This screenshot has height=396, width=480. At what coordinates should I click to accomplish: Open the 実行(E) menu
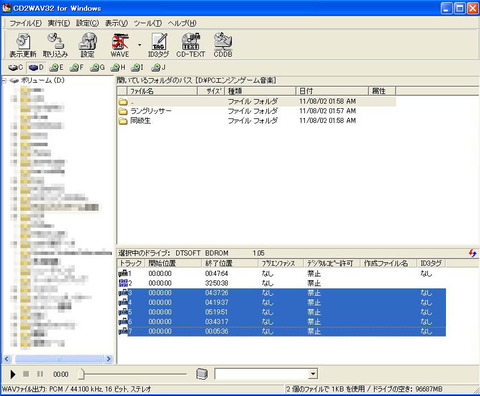(59, 23)
